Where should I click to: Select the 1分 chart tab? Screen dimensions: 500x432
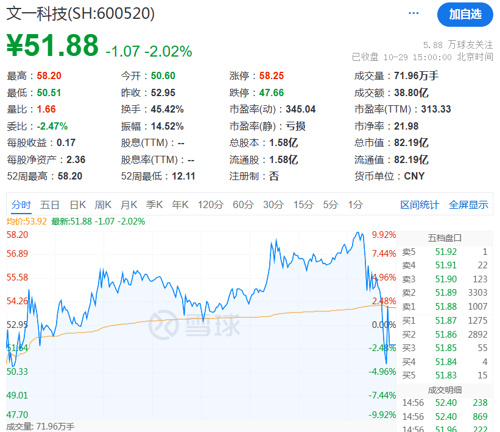pos(355,205)
